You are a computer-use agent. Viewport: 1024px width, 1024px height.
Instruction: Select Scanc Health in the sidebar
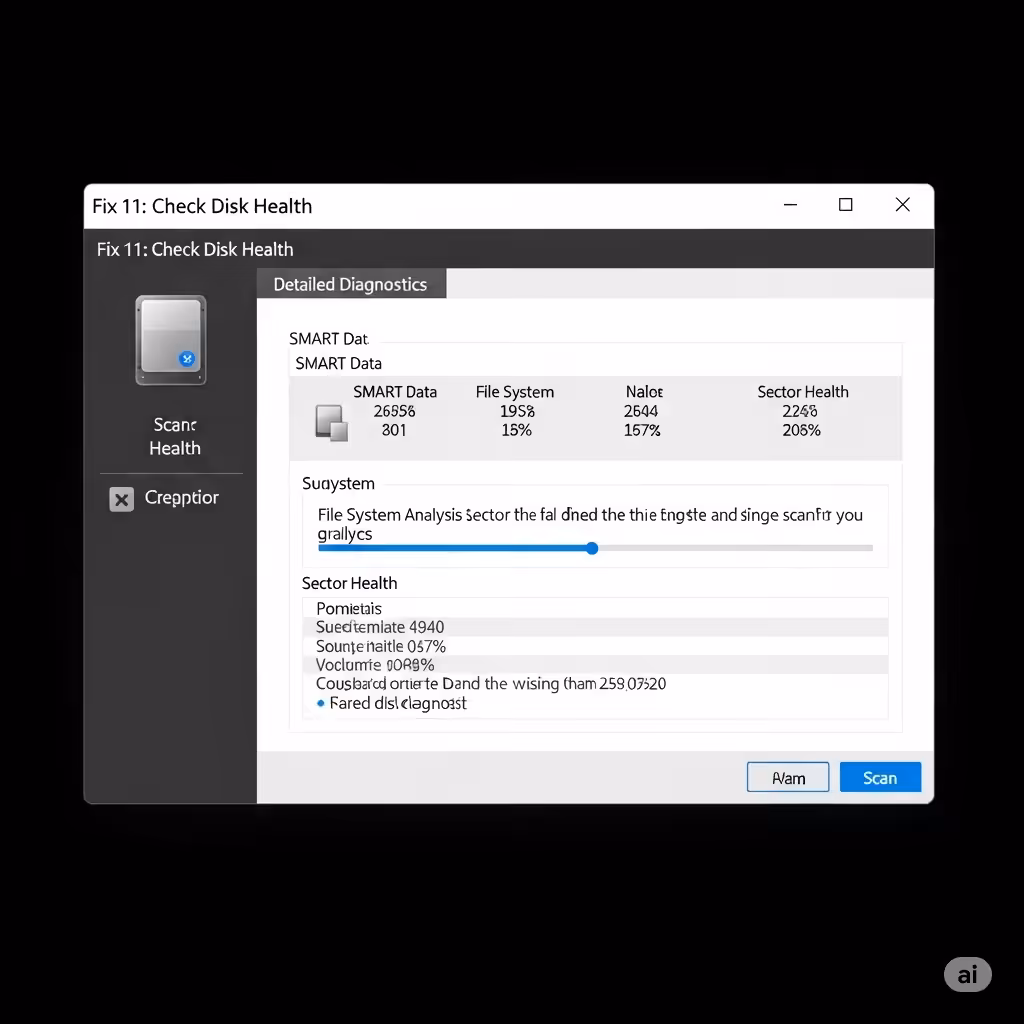pos(174,436)
